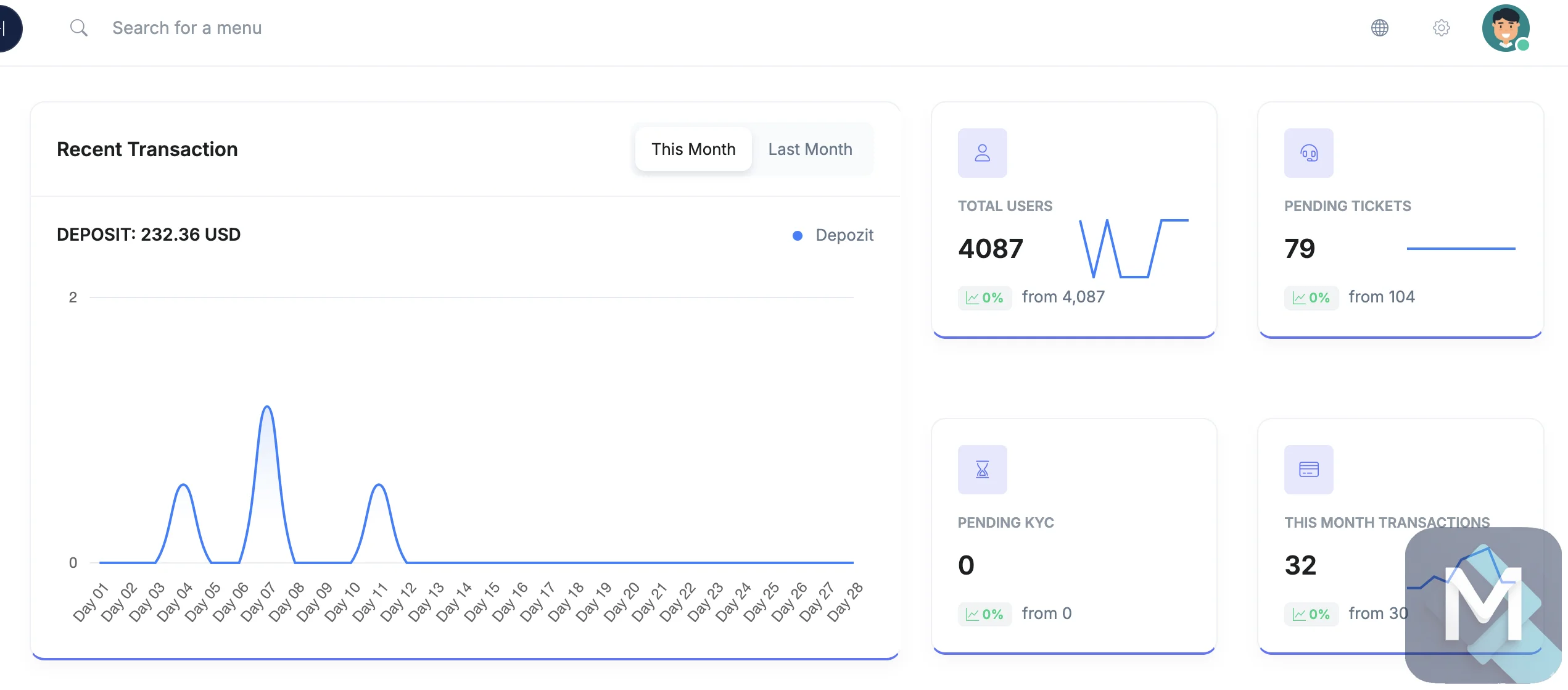Click the 0% badge in Total Users
The height and width of the screenshot is (690, 1568).
984,298
